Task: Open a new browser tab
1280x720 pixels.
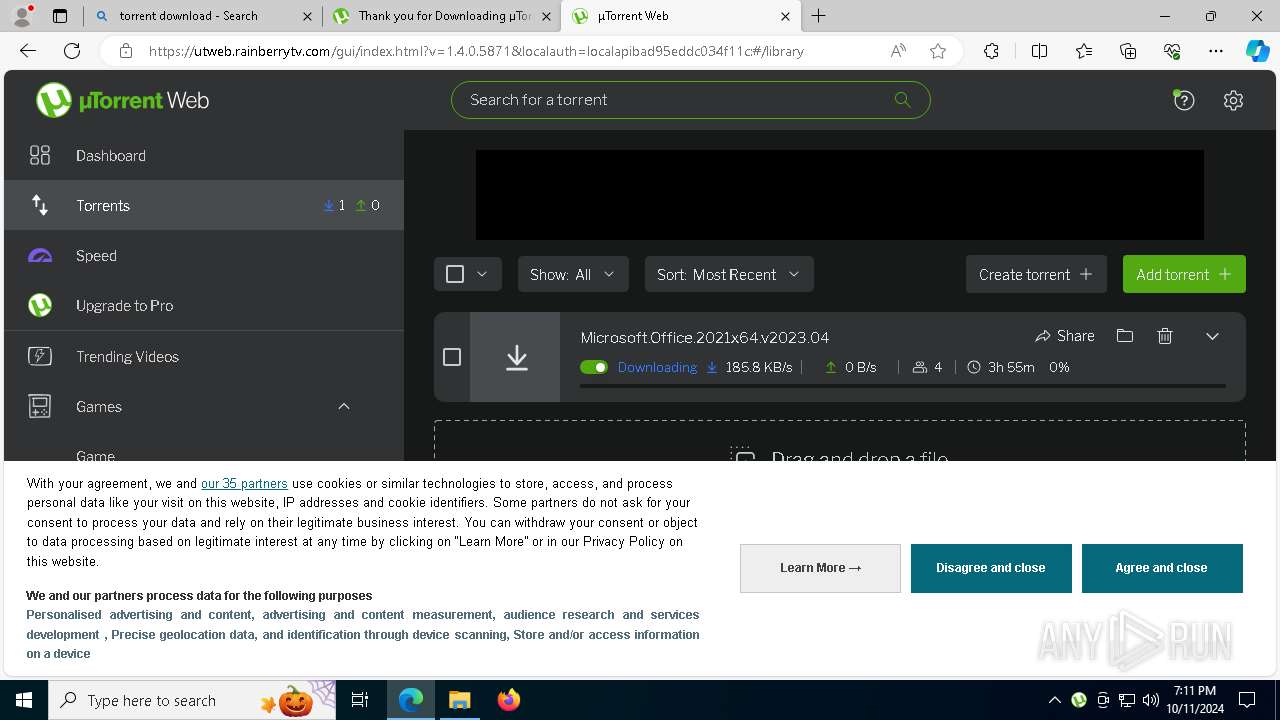Action: [x=818, y=16]
